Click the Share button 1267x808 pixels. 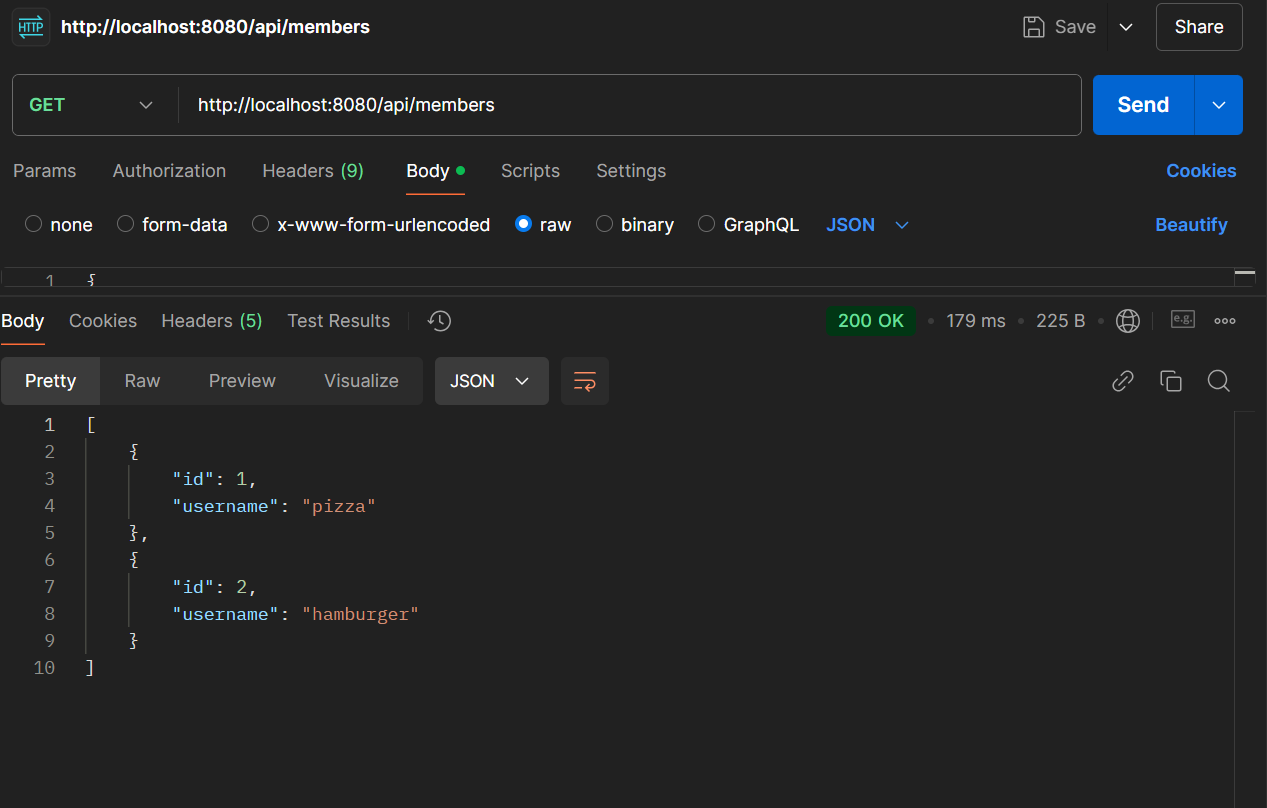tap(1199, 27)
